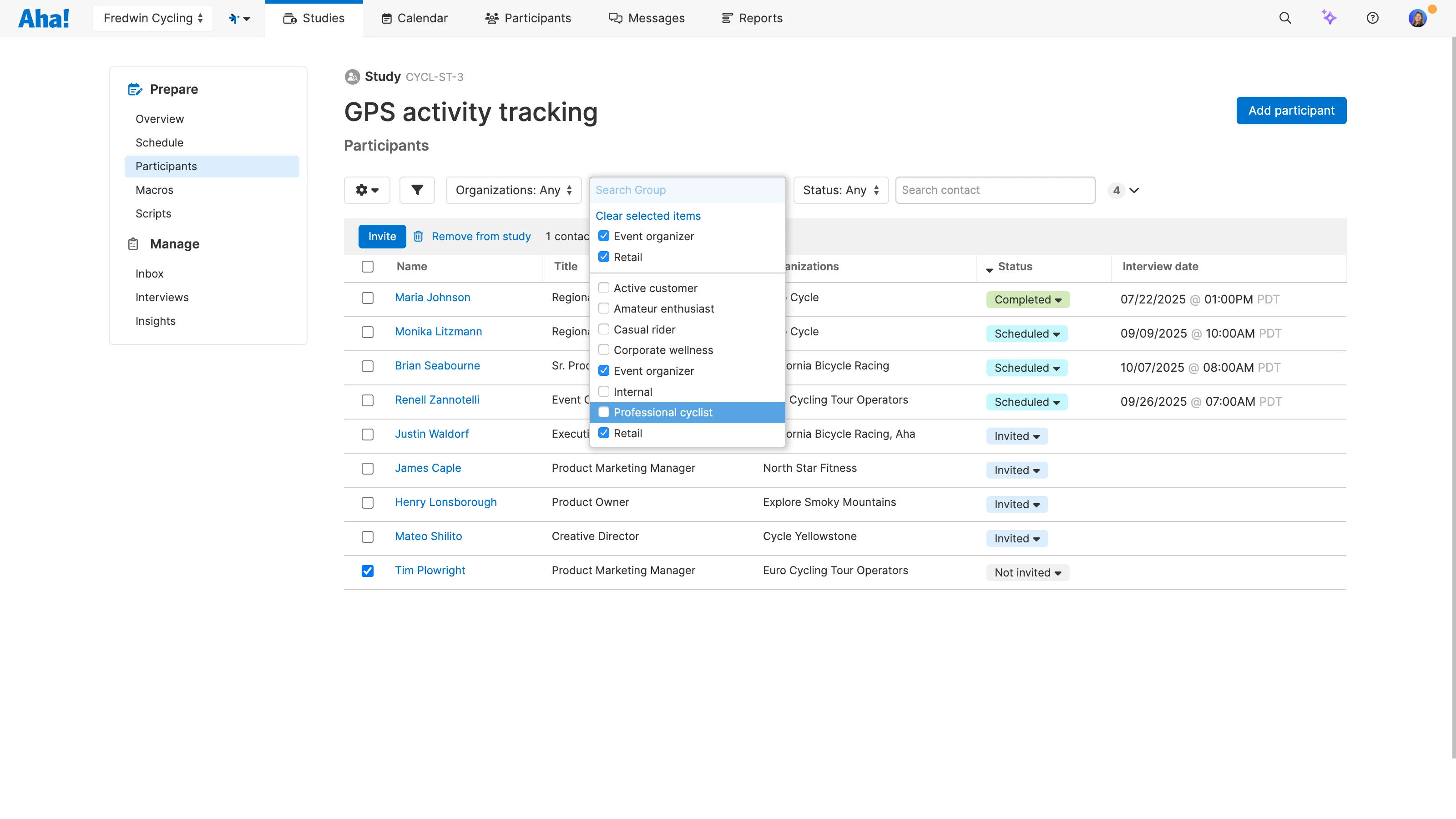Click the Search contact input field

click(995, 190)
